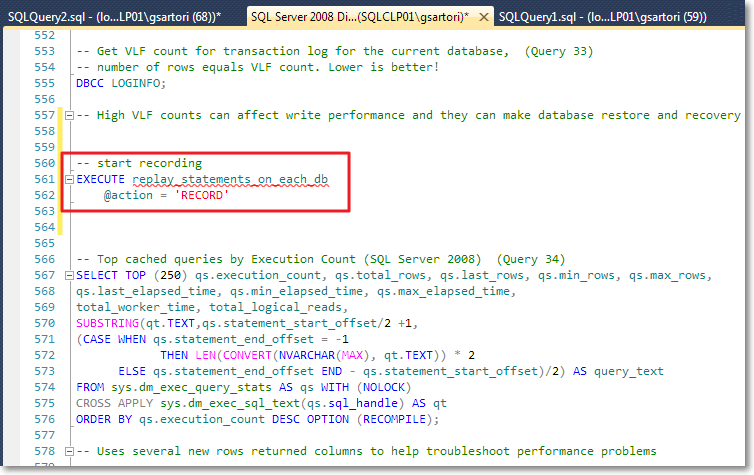Click line number 564 in the margin
The height and width of the screenshot is (475, 754).
[46, 228]
